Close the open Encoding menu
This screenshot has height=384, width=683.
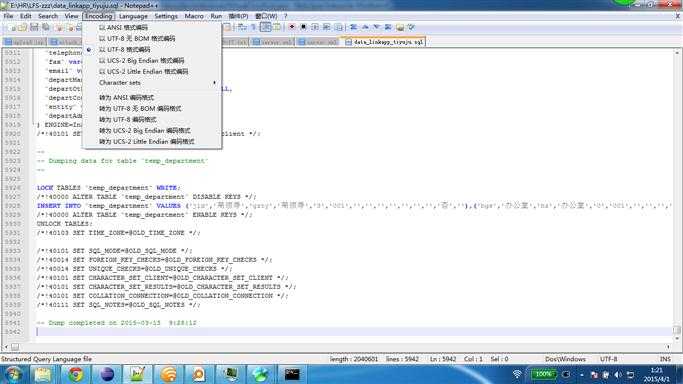(x=98, y=16)
